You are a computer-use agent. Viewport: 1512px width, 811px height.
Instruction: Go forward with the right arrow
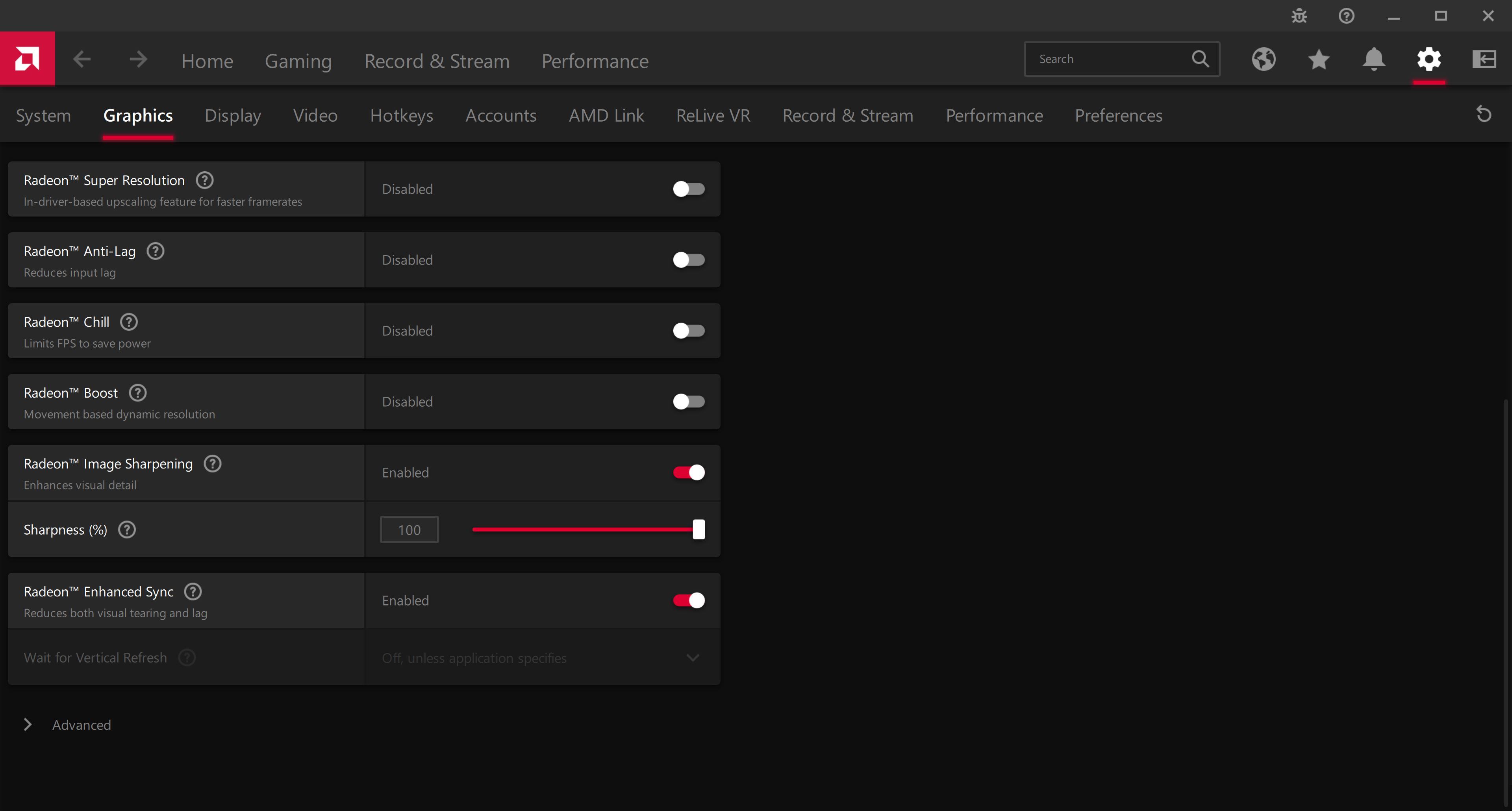[138, 59]
